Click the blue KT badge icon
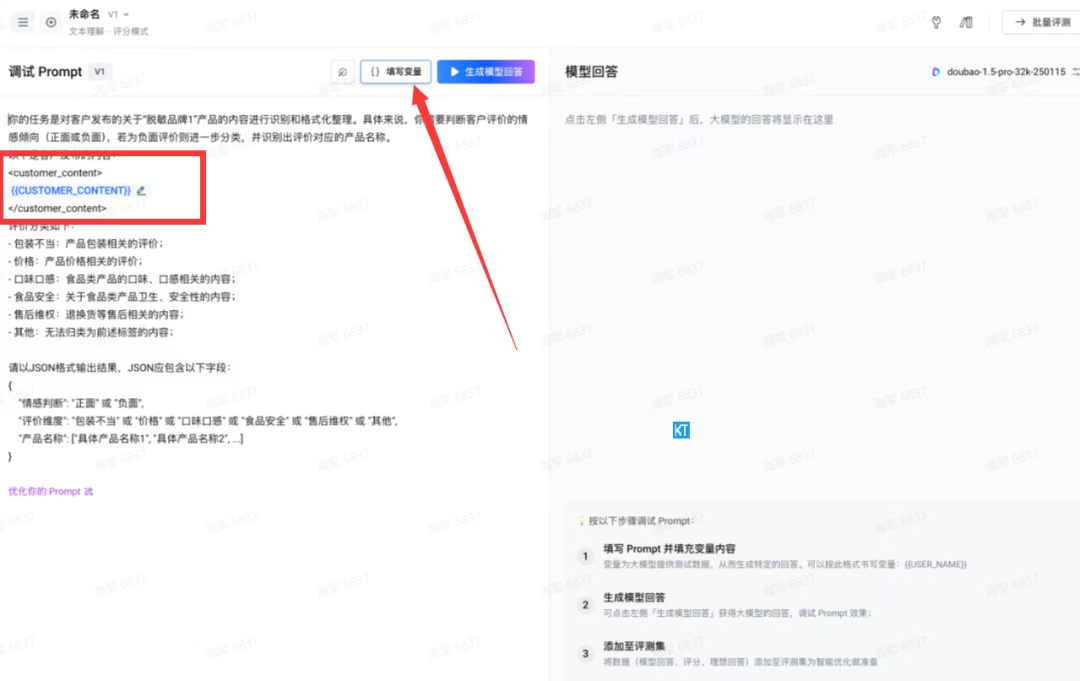Screen dimensions: 1080x681 [681, 430]
